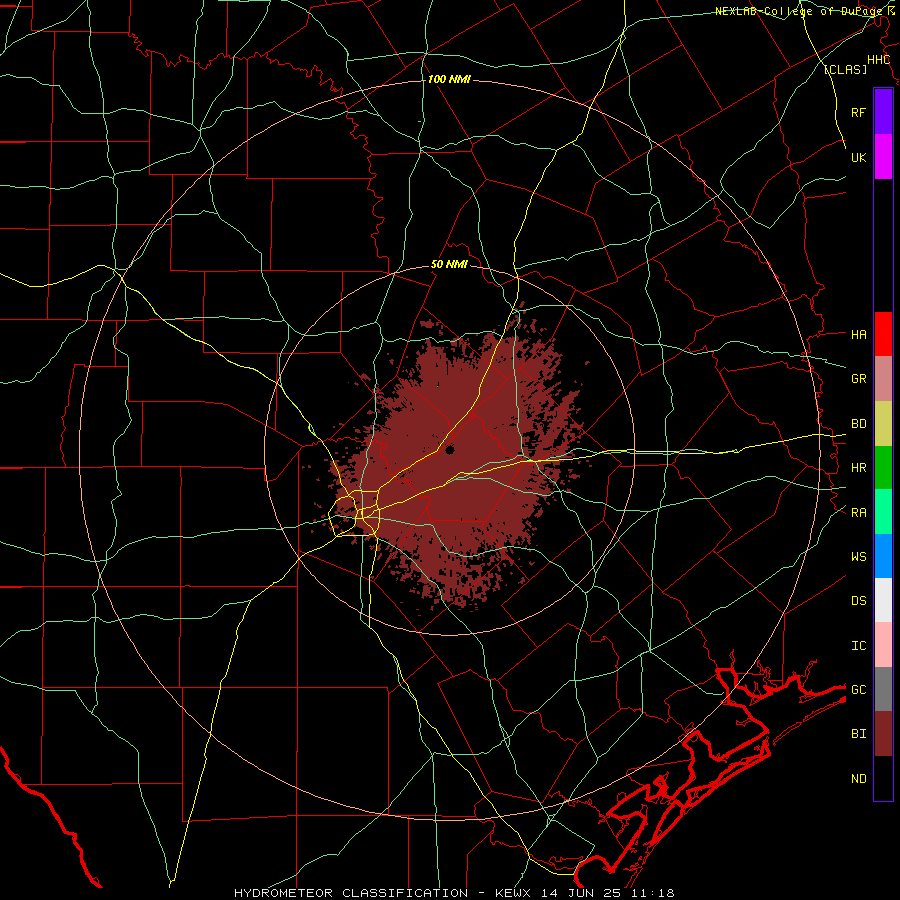Click the IC light pink legend swatch
The width and height of the screenshot is (900, 900).
coord(883,645)
